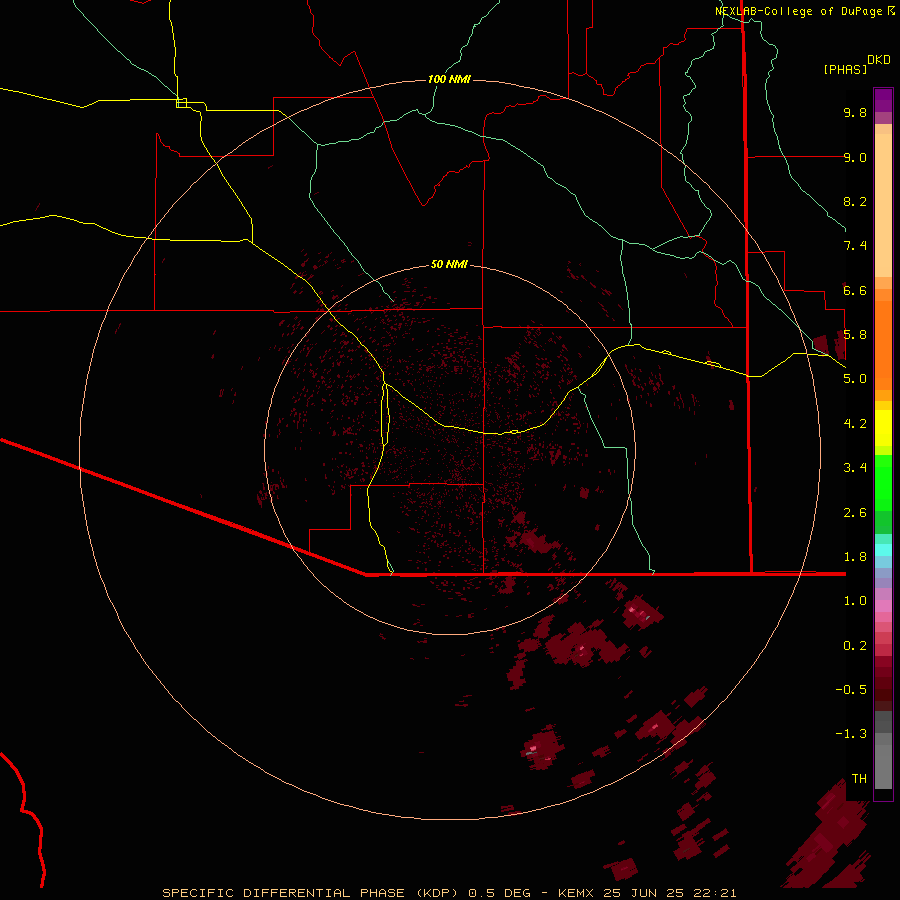Click the 50 NMI range ring label

(x=449, y=264)
